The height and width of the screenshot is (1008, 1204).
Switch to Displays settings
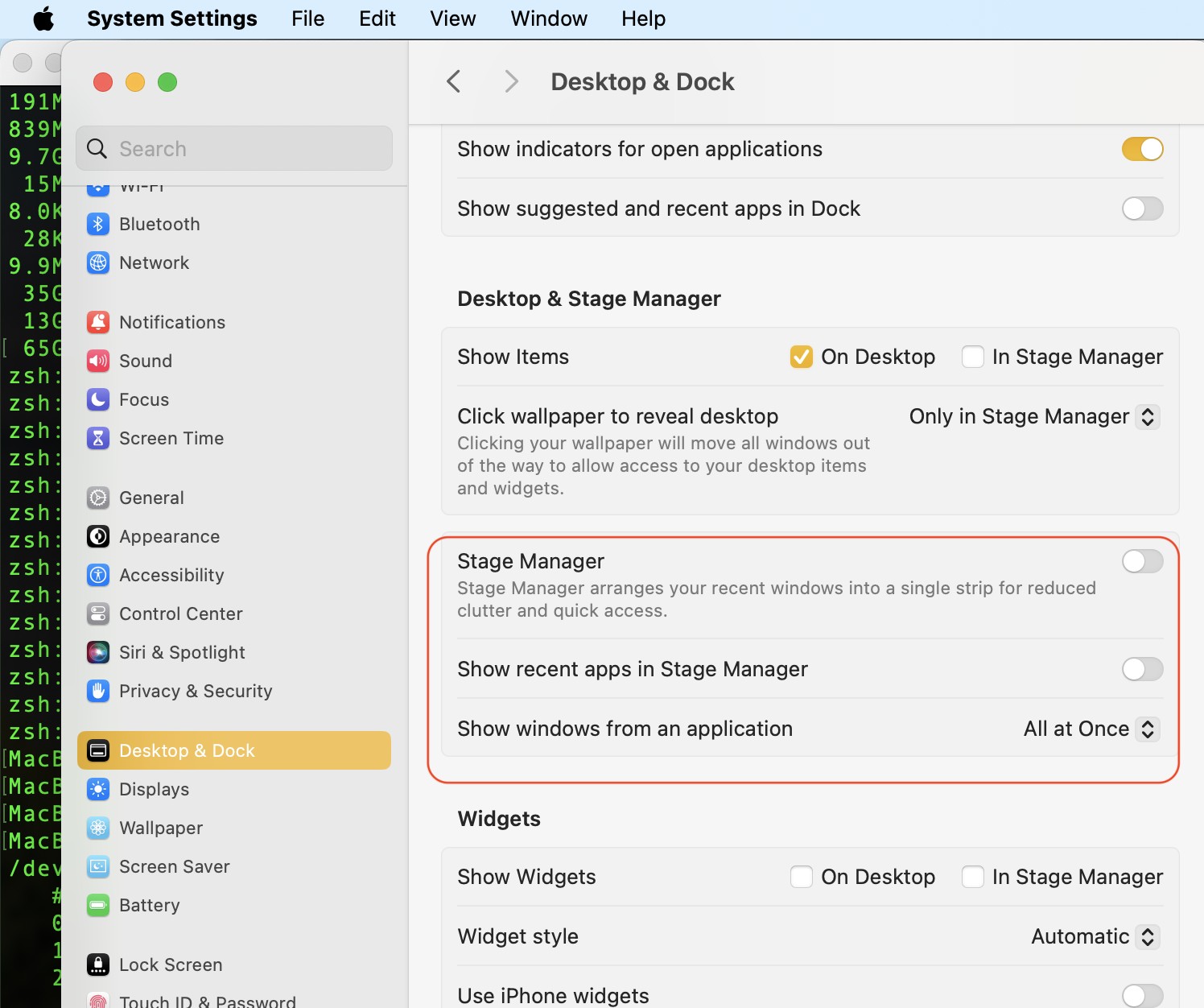point(234,789)
